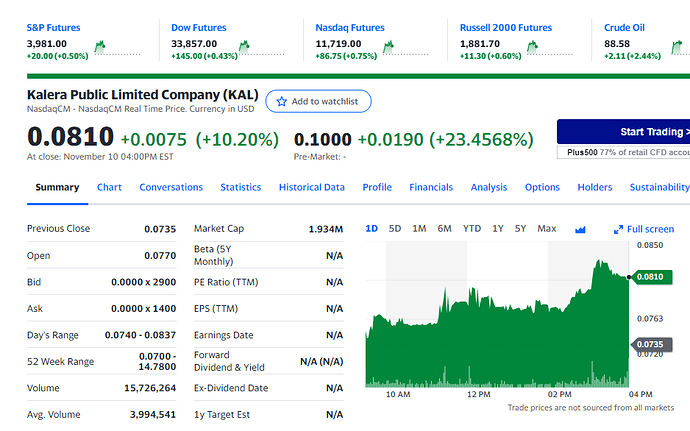Open the Crude Oil link
Viewport: 690px width, 431px height.
pos(624,28)
